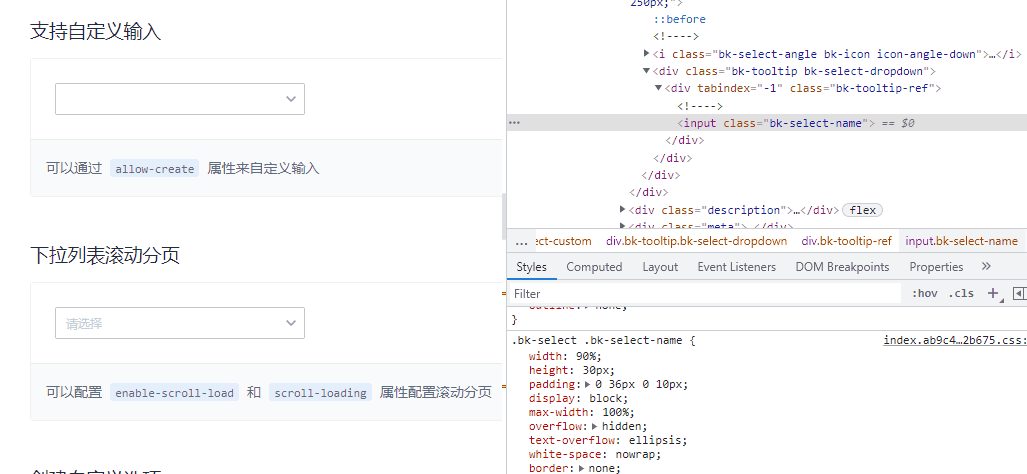Viewport: 1027px width, 474px height.
Task: Open the allow-create select dropdown arrow
Action: [291, 99]
